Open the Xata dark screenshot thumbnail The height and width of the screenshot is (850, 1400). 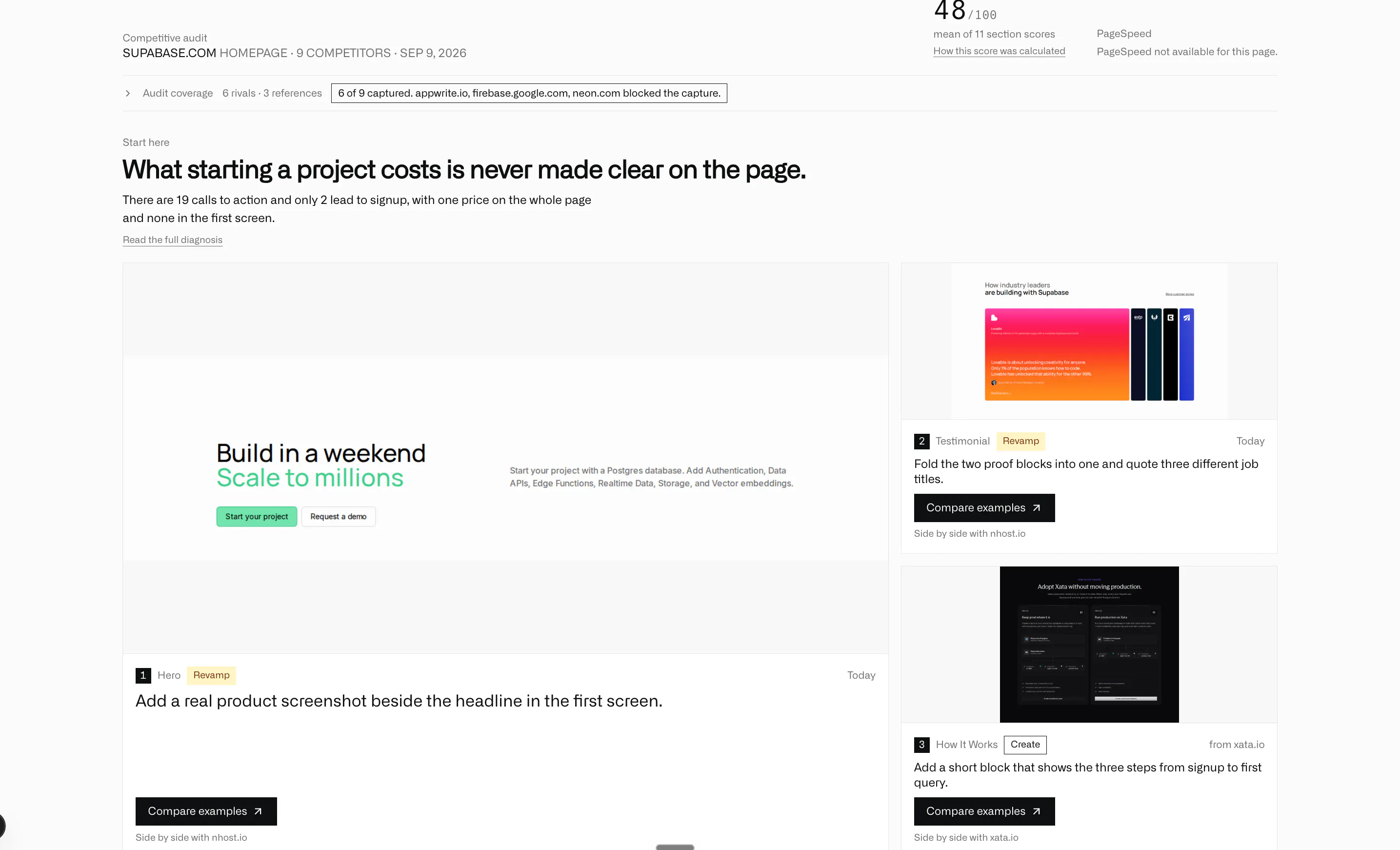tap(1089, 644)
